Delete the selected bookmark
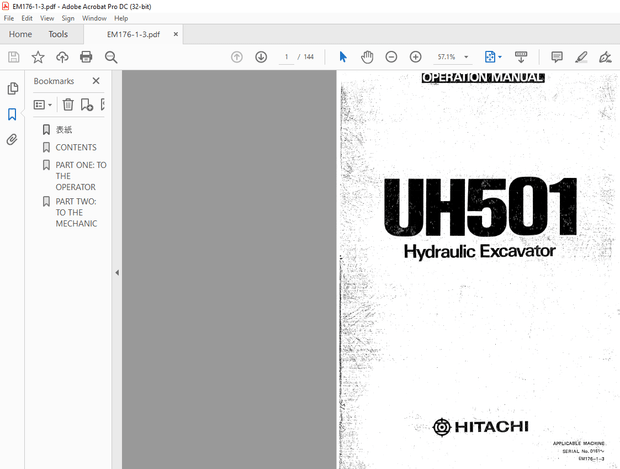Image resolution: width=620 pixels, height=469 pixels. point(68,104)
